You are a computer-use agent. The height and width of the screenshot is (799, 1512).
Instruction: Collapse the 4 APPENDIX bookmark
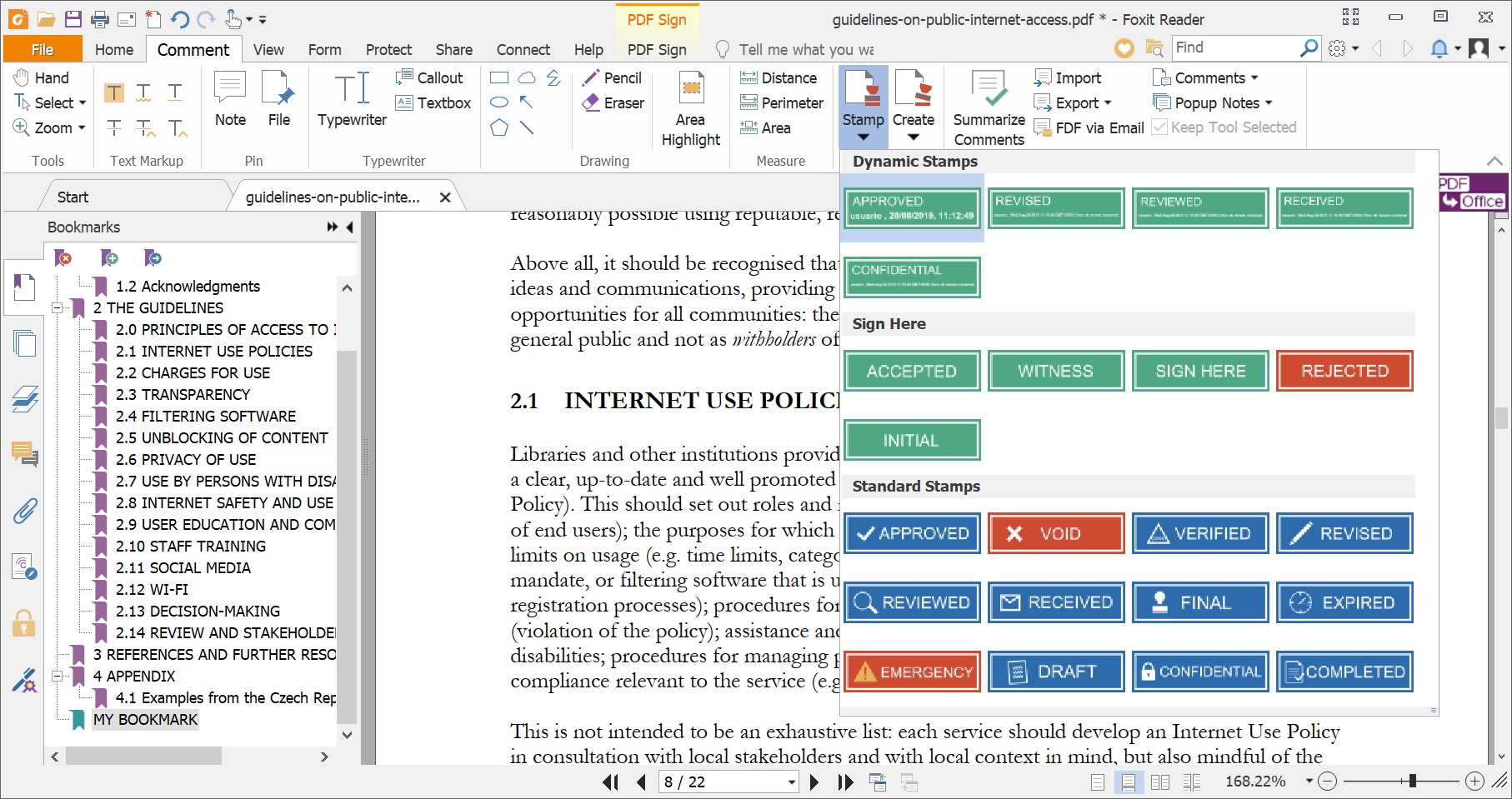click(x=57, y=676)
